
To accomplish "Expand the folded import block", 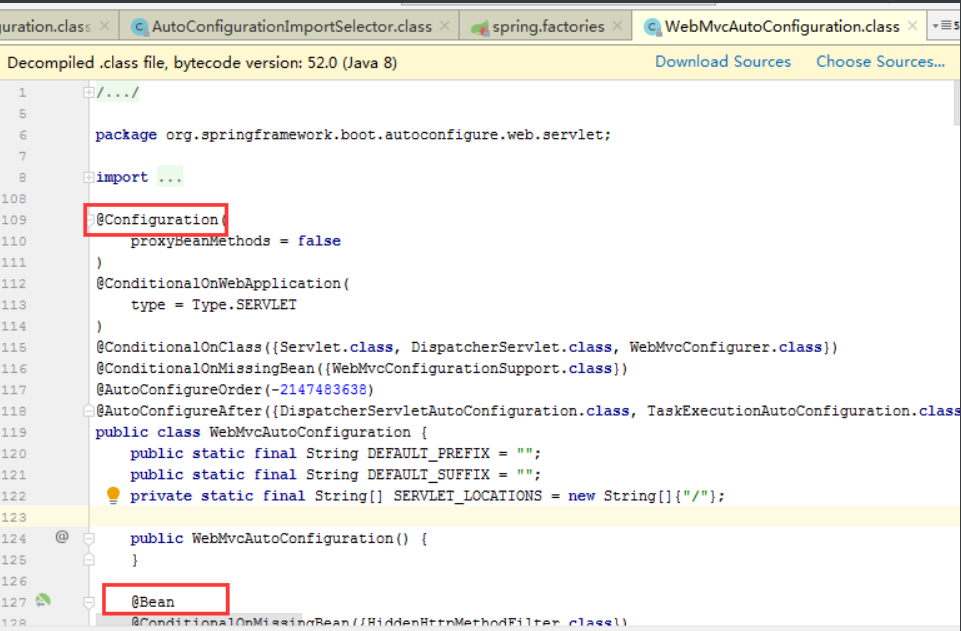I will coord(89,177).
